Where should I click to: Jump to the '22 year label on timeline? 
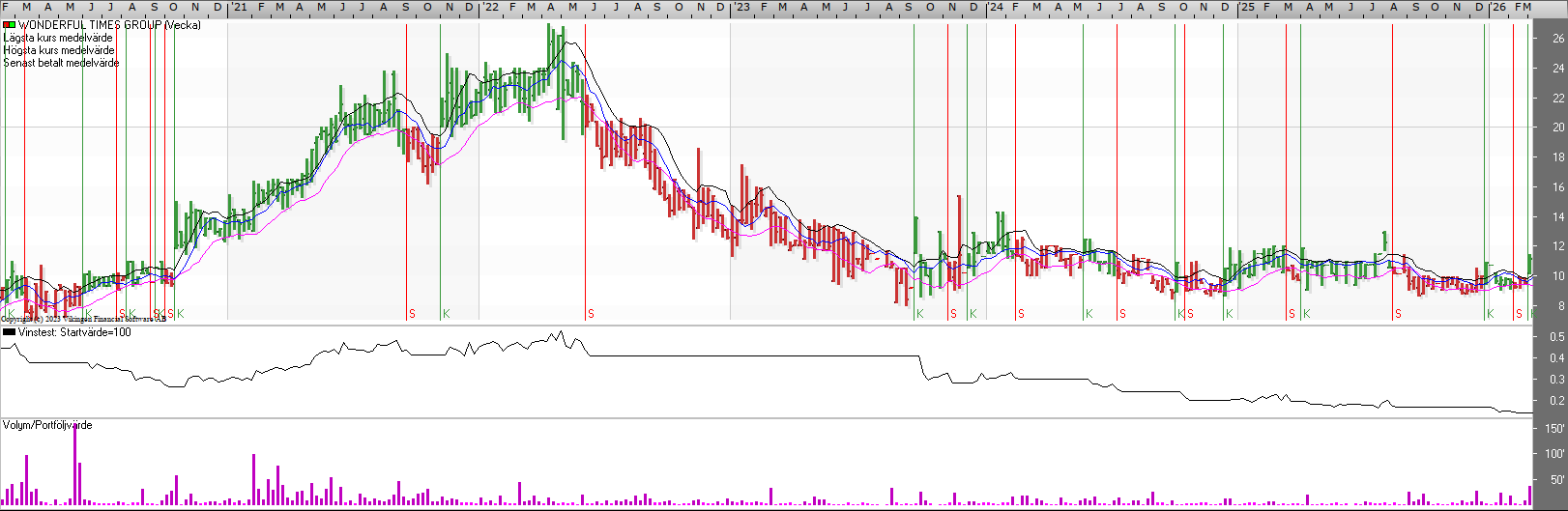point(490,8)
